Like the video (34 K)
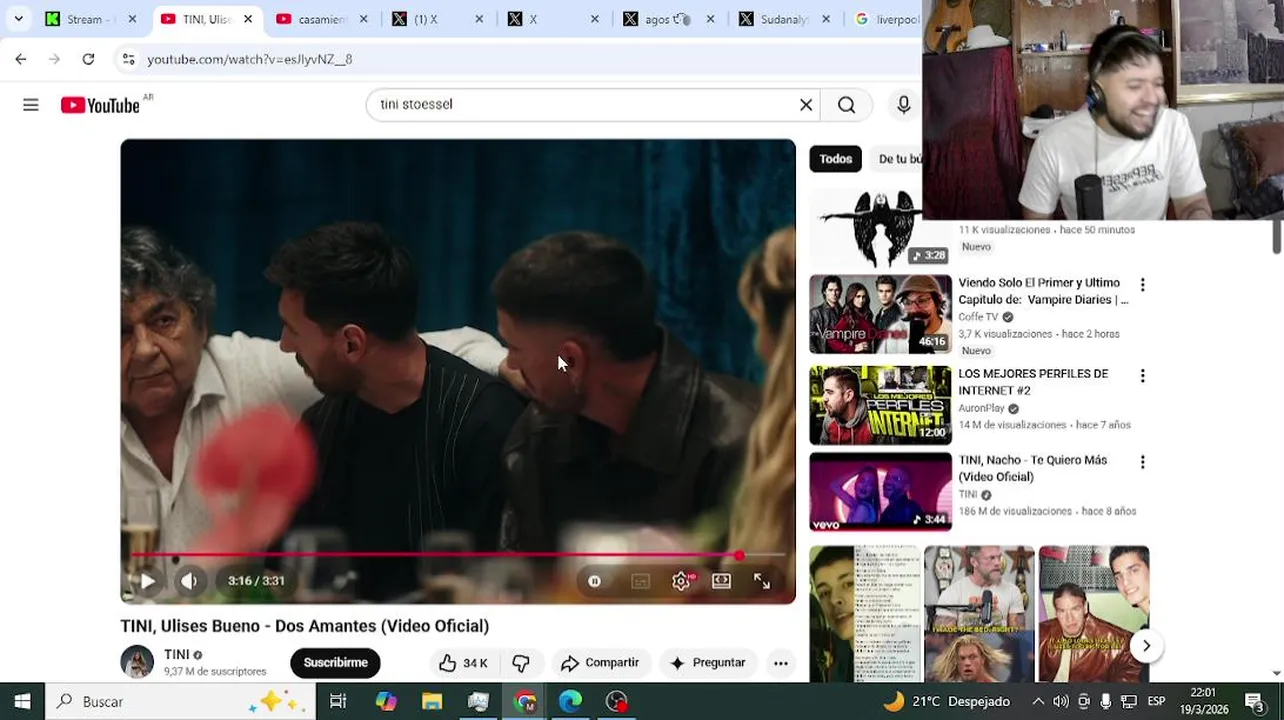The height and width of the screenshot is (720, 1284). click(462, 663)
